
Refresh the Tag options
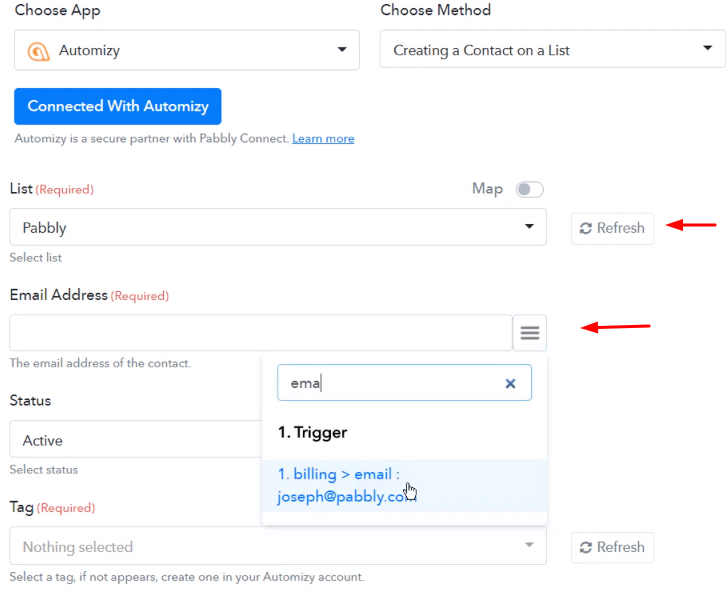(x=612, y=547)
